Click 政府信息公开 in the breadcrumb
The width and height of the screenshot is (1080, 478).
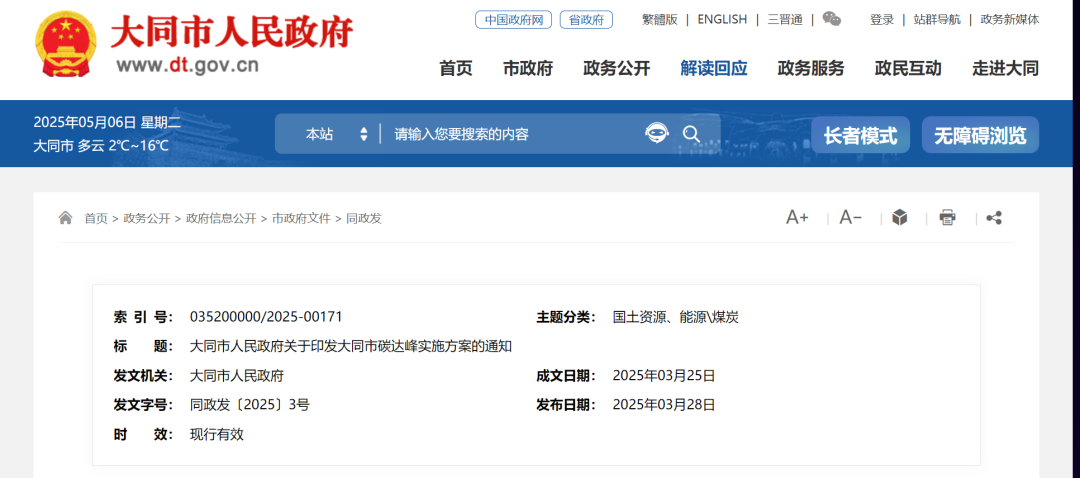221,218
